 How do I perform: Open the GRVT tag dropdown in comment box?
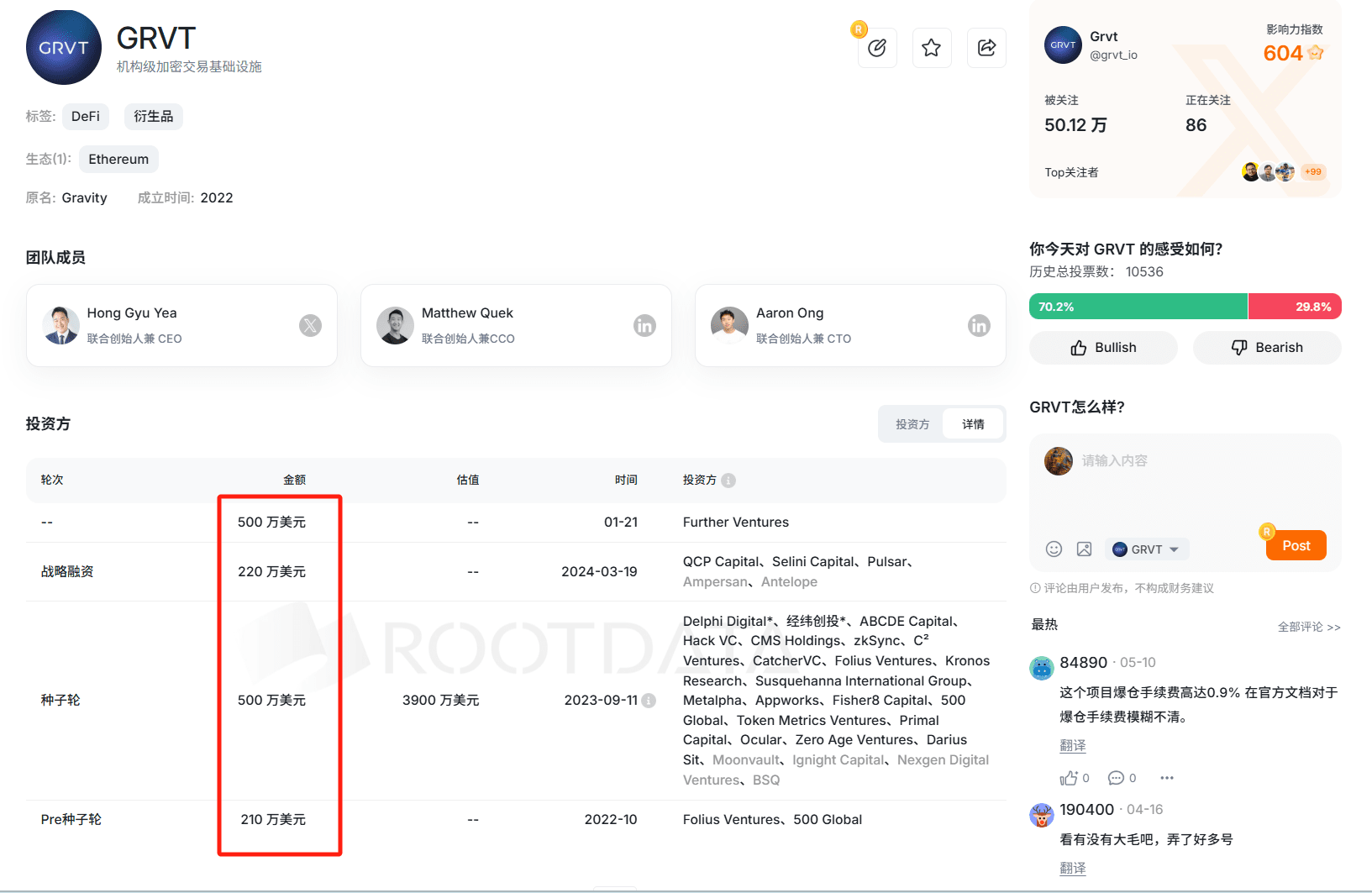[1147, 549]
